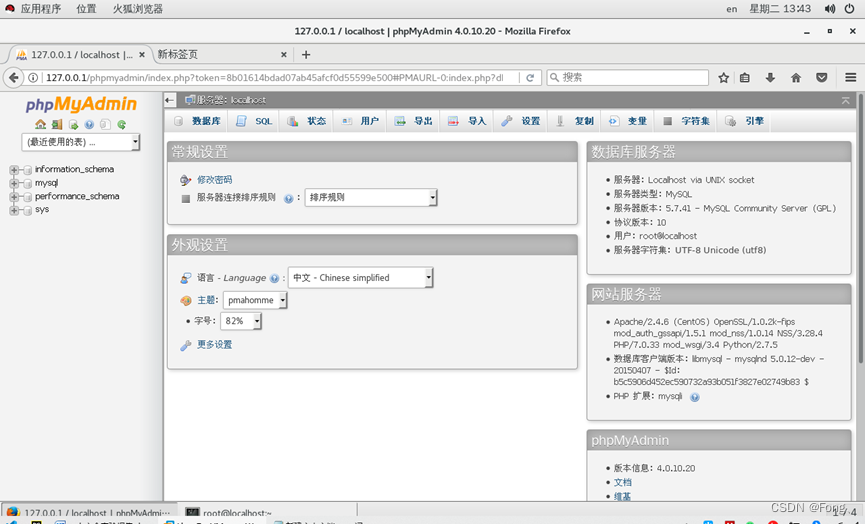Open Pocket shield icon in toolbar
This screenshot has height=524, width=865.
coord(821,78)
